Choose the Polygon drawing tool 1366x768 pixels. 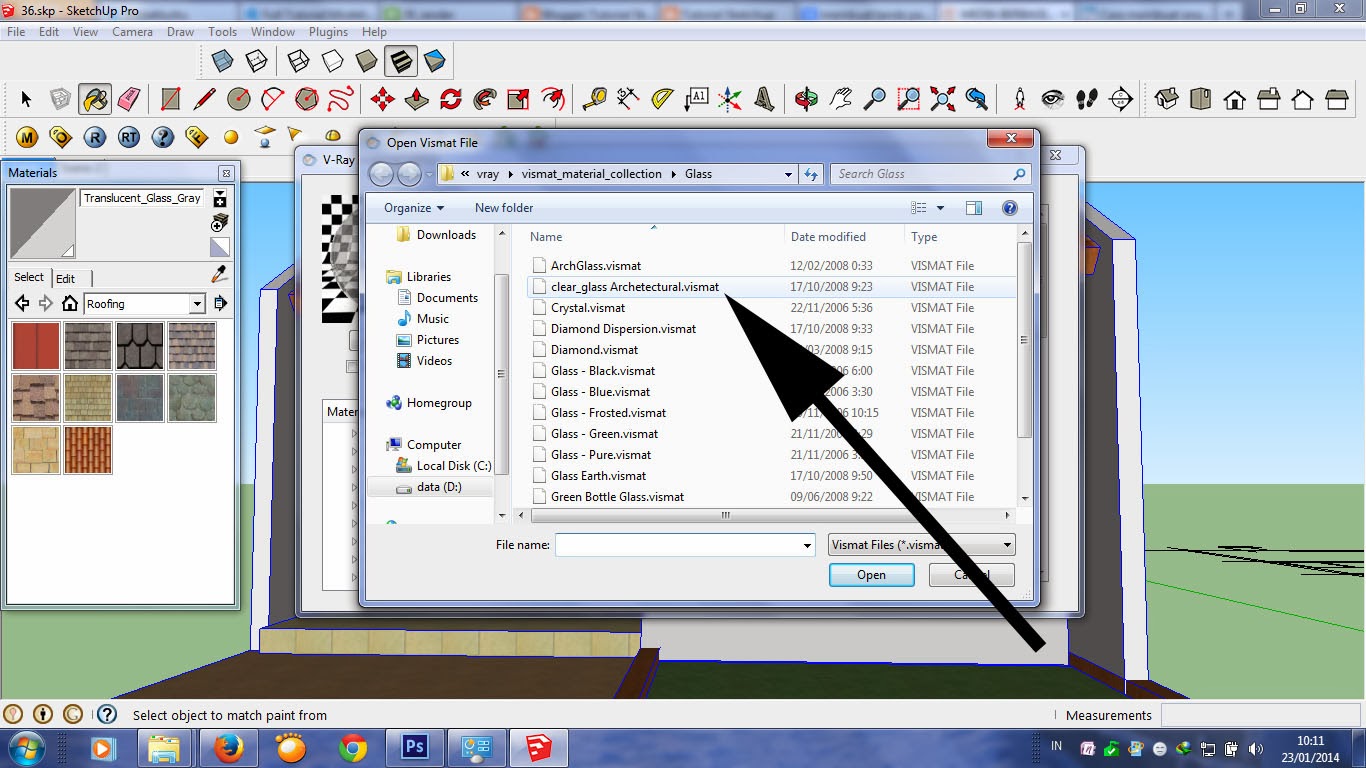(x=307, y=99)
